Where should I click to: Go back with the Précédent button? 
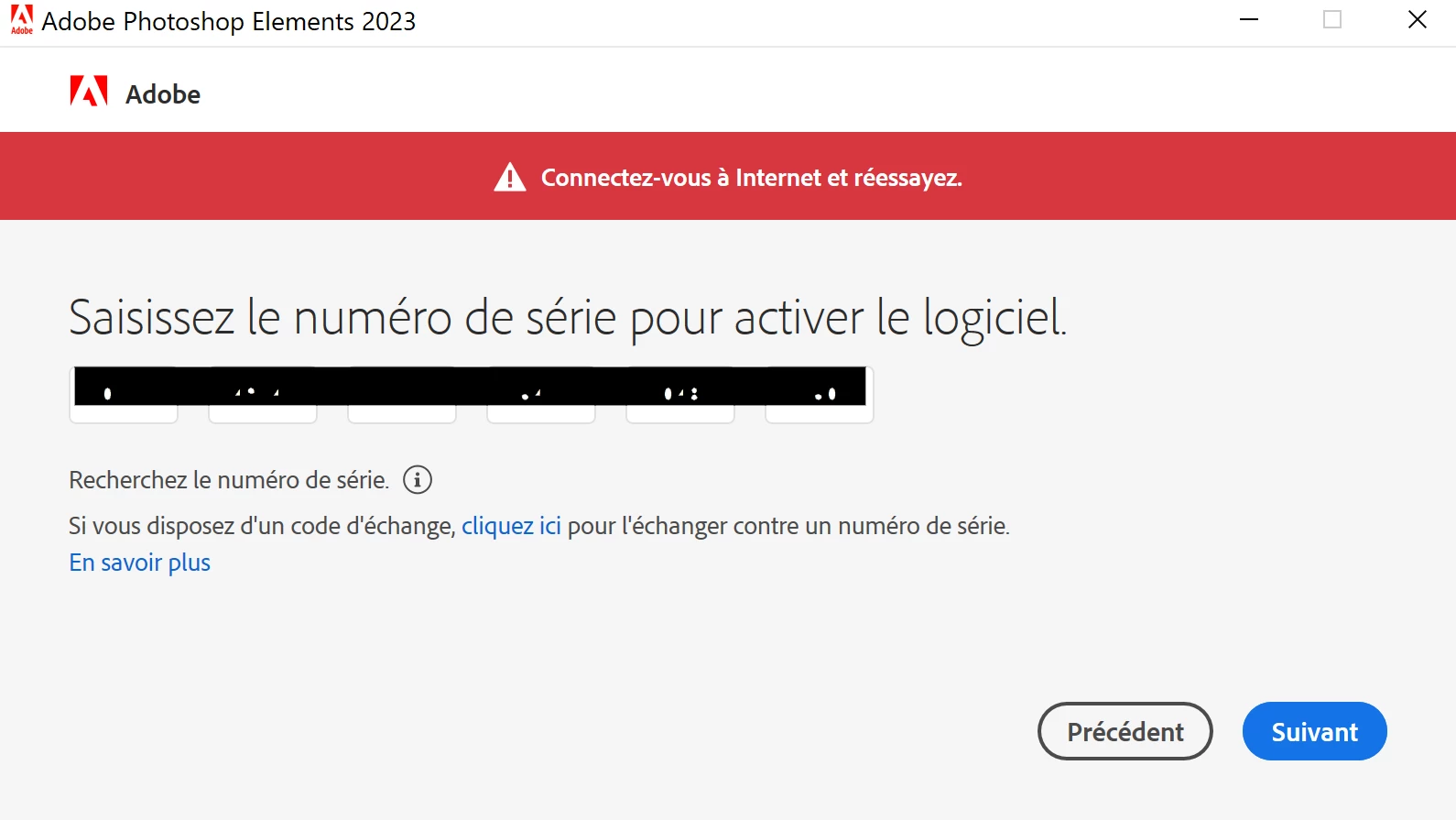tap(1125, 731)
